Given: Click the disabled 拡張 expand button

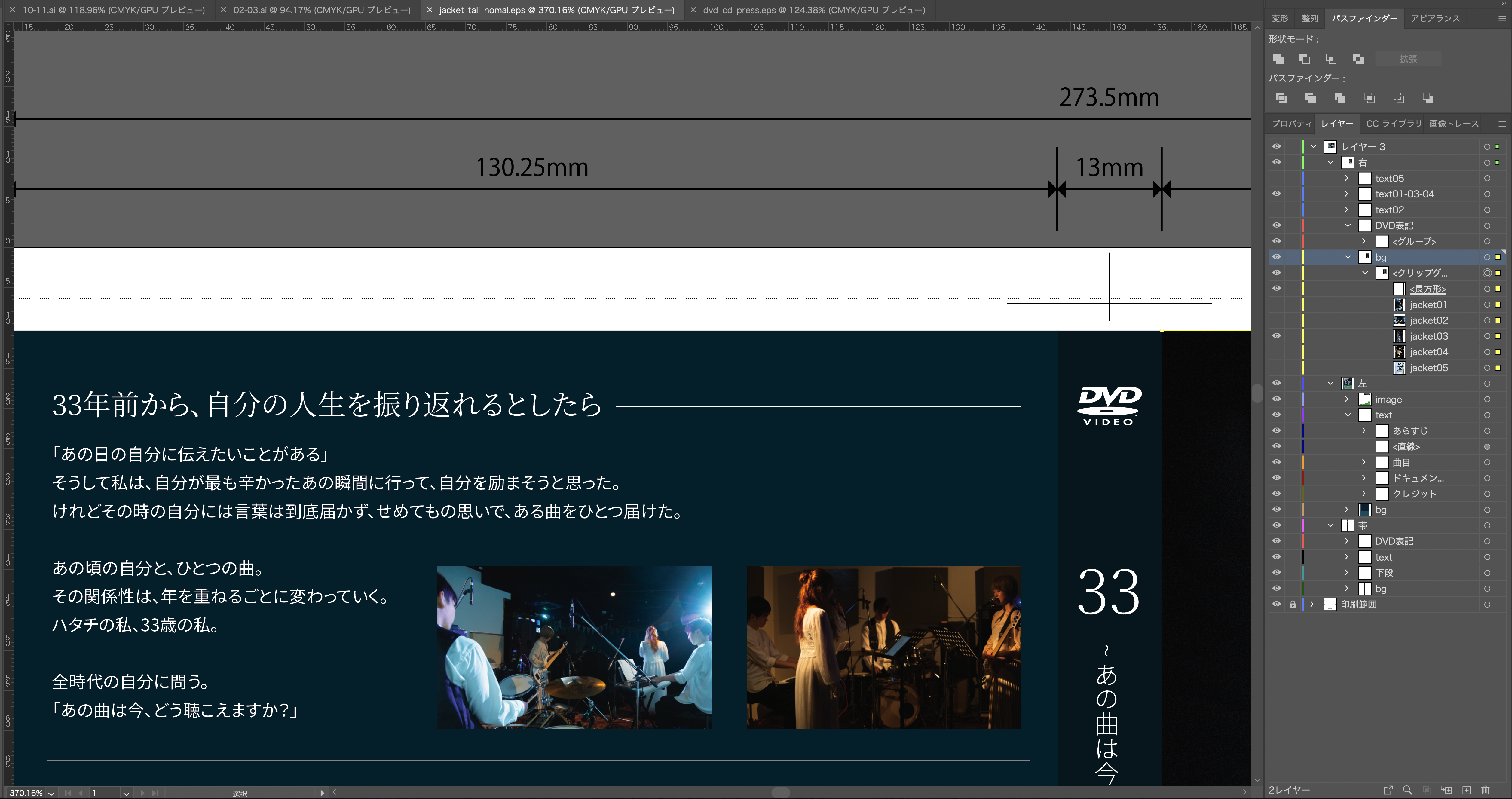Looking at the screenshot, I should click(x=1407, y=59).
